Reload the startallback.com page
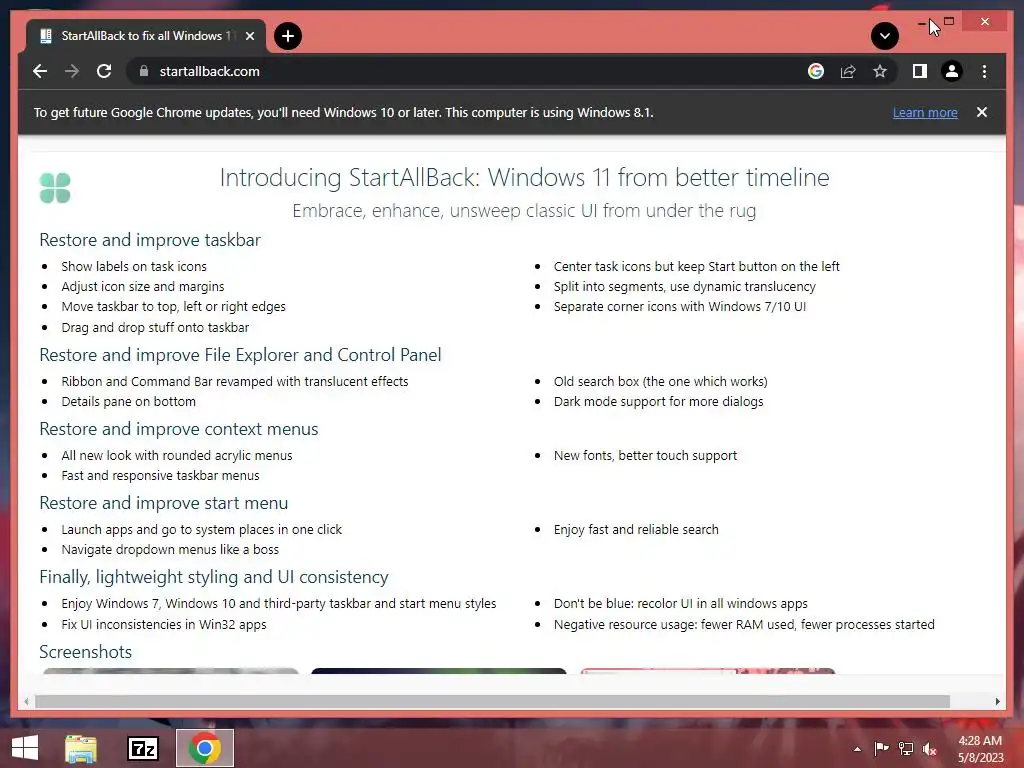Screen dimensions: 1024x768 coord(104,71)
